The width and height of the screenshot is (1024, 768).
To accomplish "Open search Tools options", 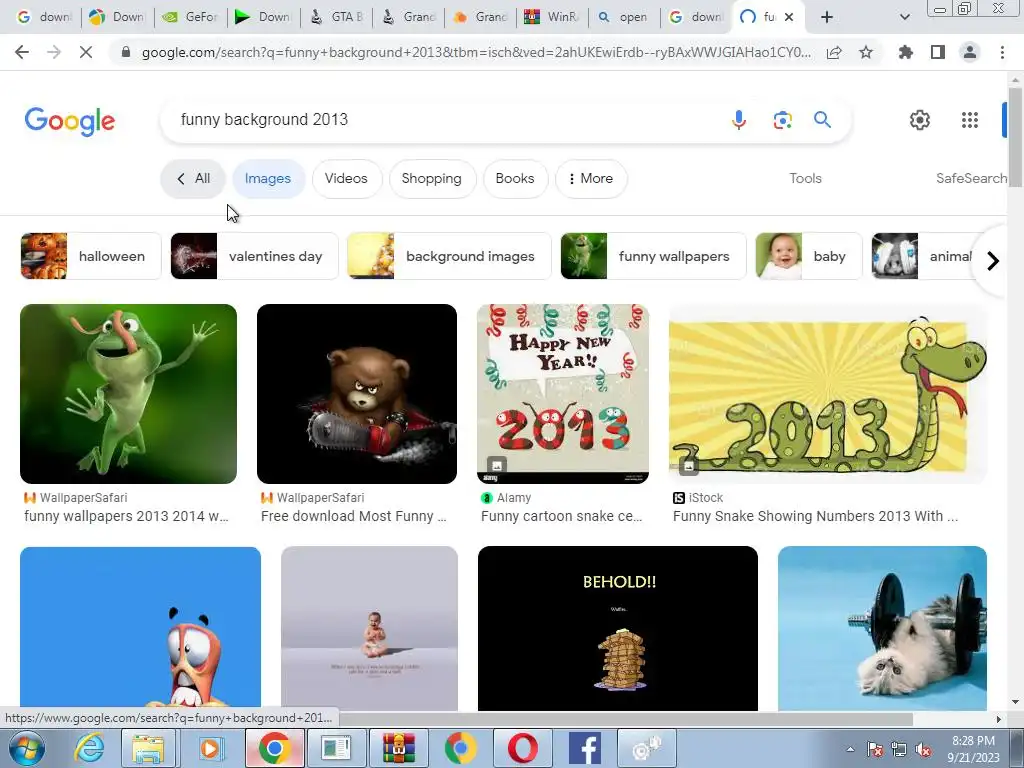I will pos(805,178).
